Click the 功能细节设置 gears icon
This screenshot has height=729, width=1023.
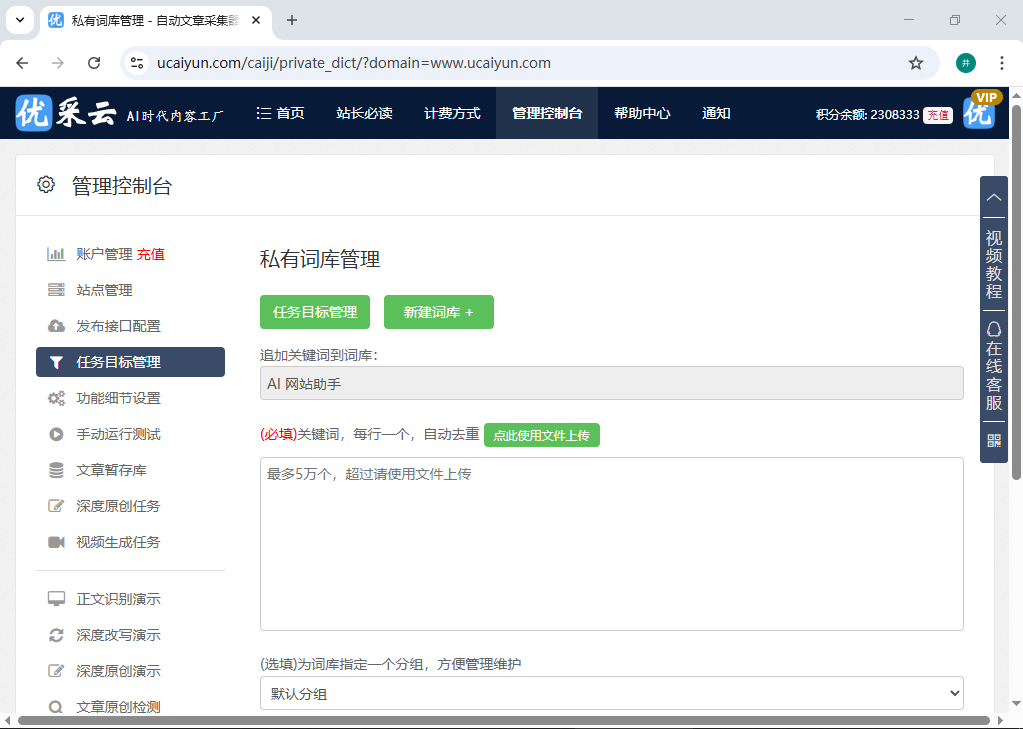click(x=57, y=397)
